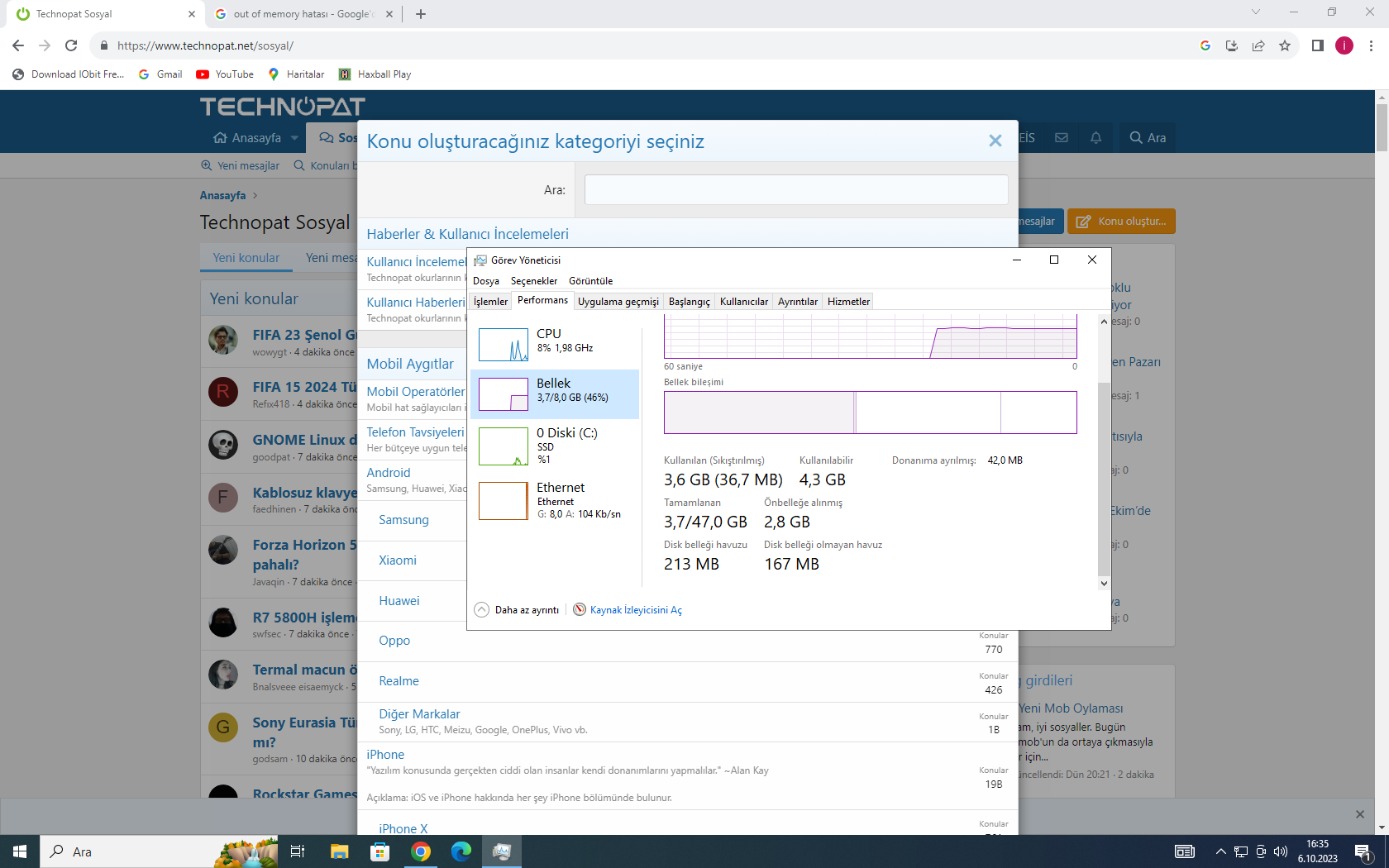Open Chrome tab search dropdown
Image resolution: width=1389 pixels, height=868 pixels.
tap(1256, 12)
